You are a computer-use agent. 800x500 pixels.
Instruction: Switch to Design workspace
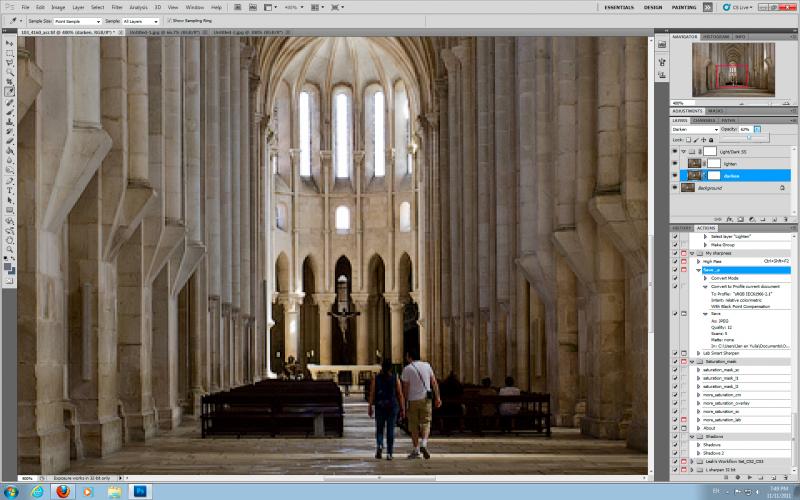[653, 8]
